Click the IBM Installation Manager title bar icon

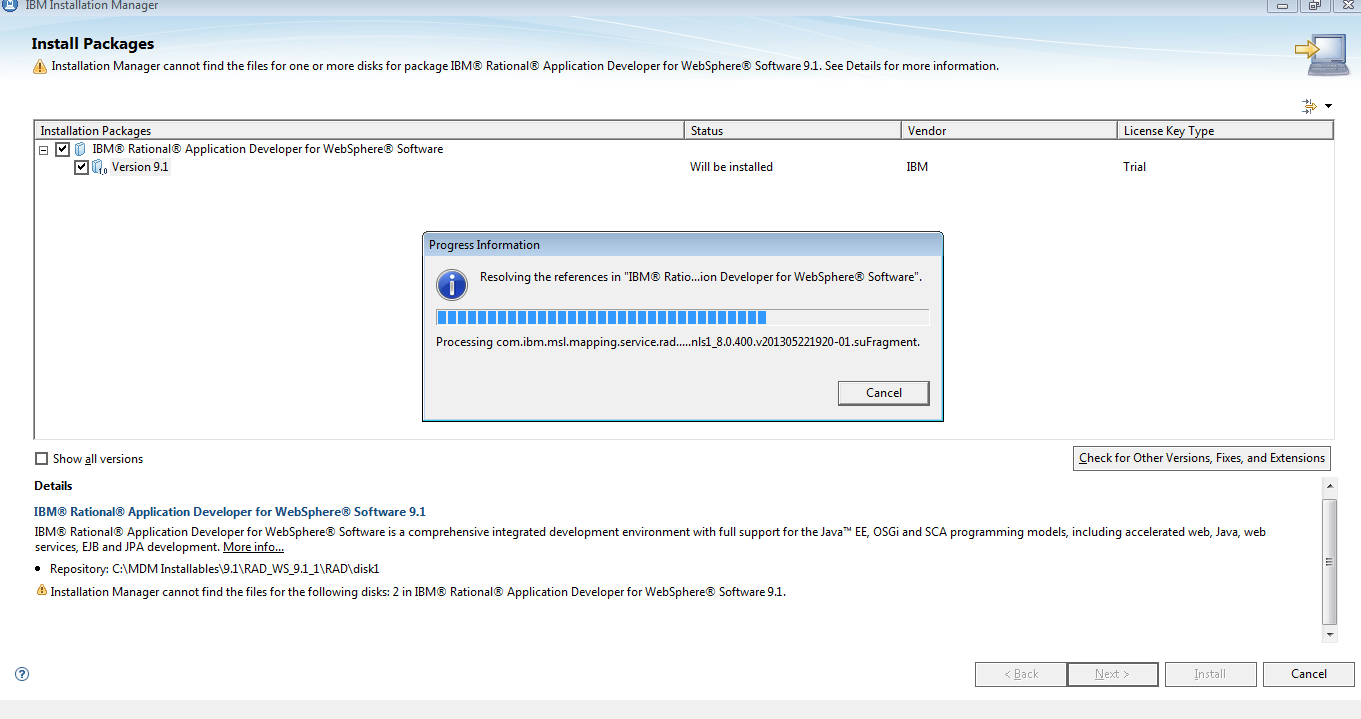tap(9, 5)
